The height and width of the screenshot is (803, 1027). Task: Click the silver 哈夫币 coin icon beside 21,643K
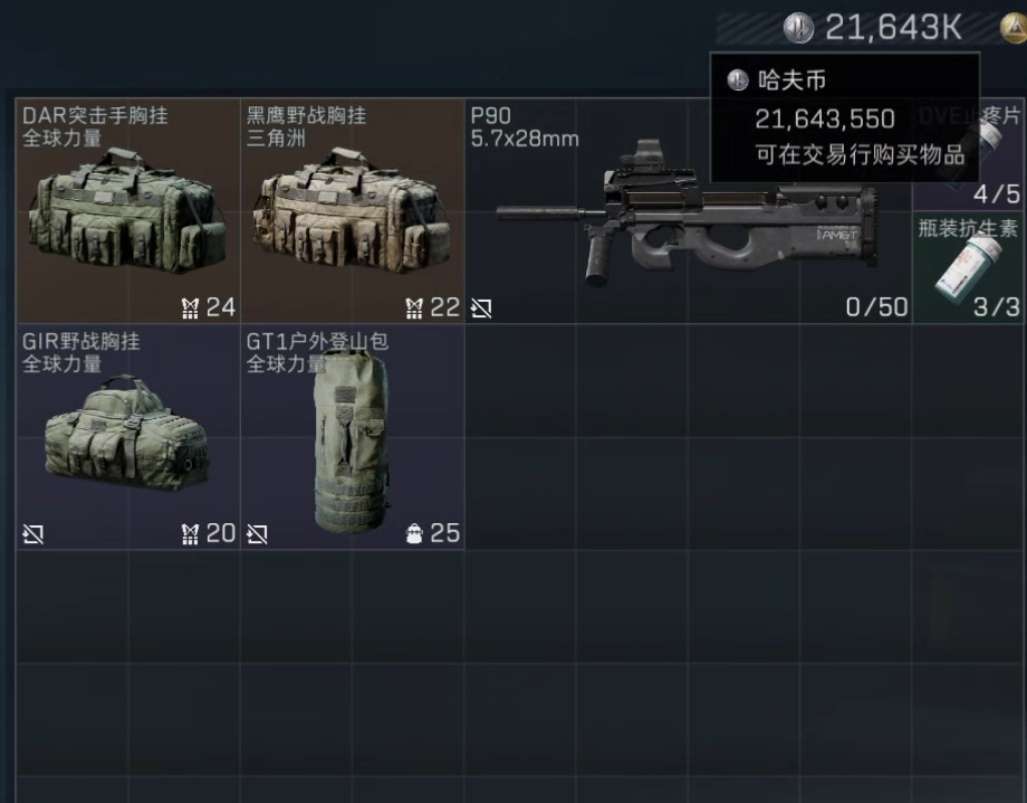coord(798,28)
